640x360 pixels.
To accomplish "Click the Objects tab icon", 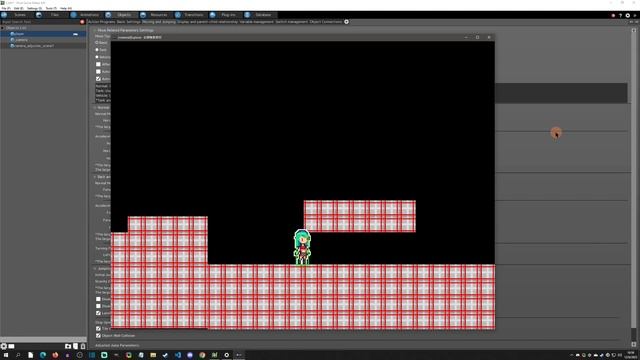I will (x=108, y=15).
